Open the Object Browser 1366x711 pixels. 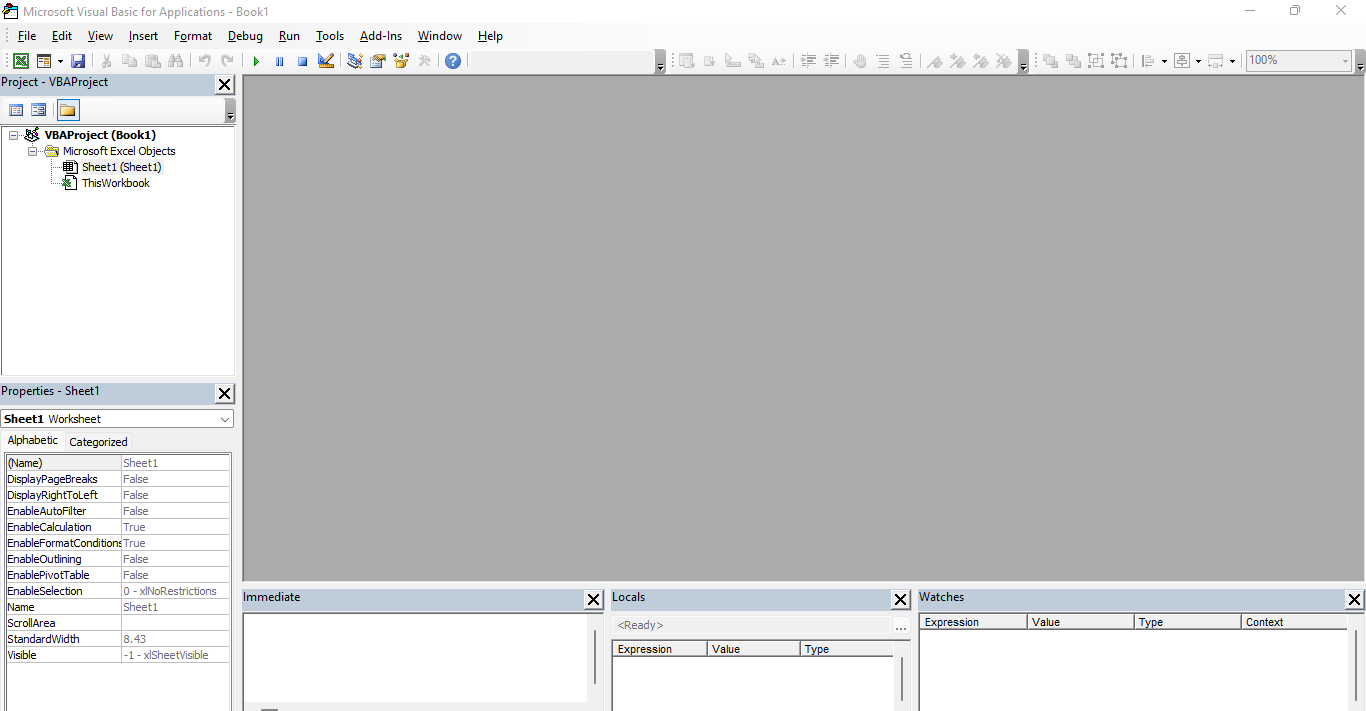click(401, 60)
